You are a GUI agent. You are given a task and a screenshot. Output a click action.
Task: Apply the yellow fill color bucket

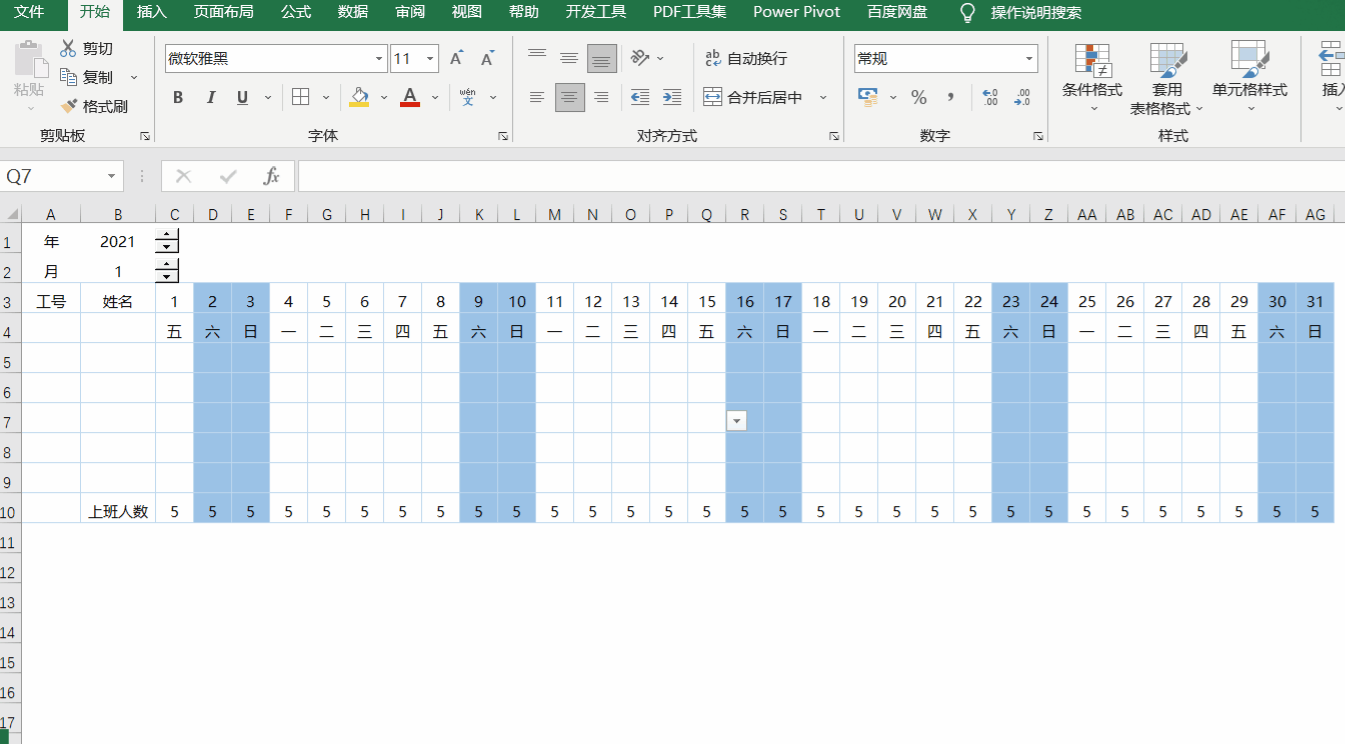click(x=359, y=97)
